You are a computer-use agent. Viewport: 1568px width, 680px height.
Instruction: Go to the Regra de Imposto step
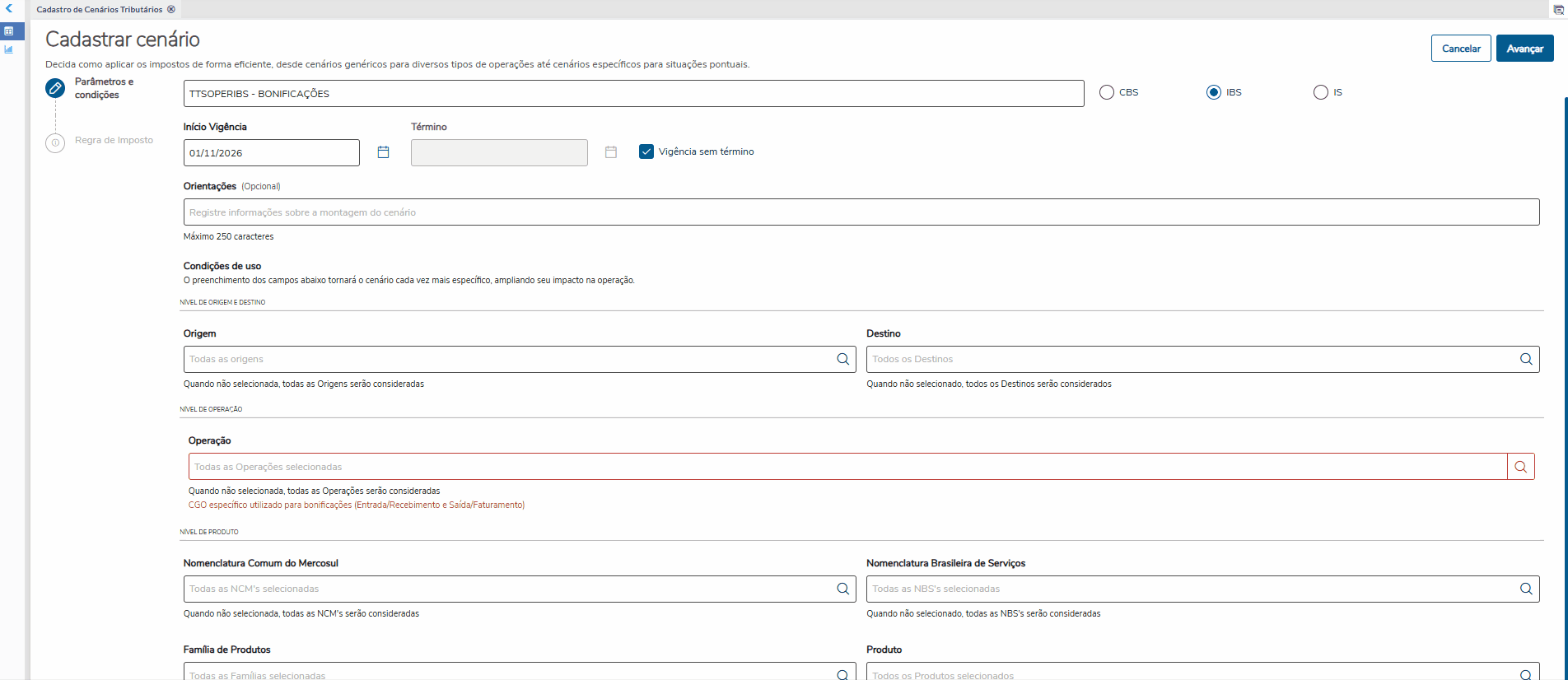pos(55,142)
